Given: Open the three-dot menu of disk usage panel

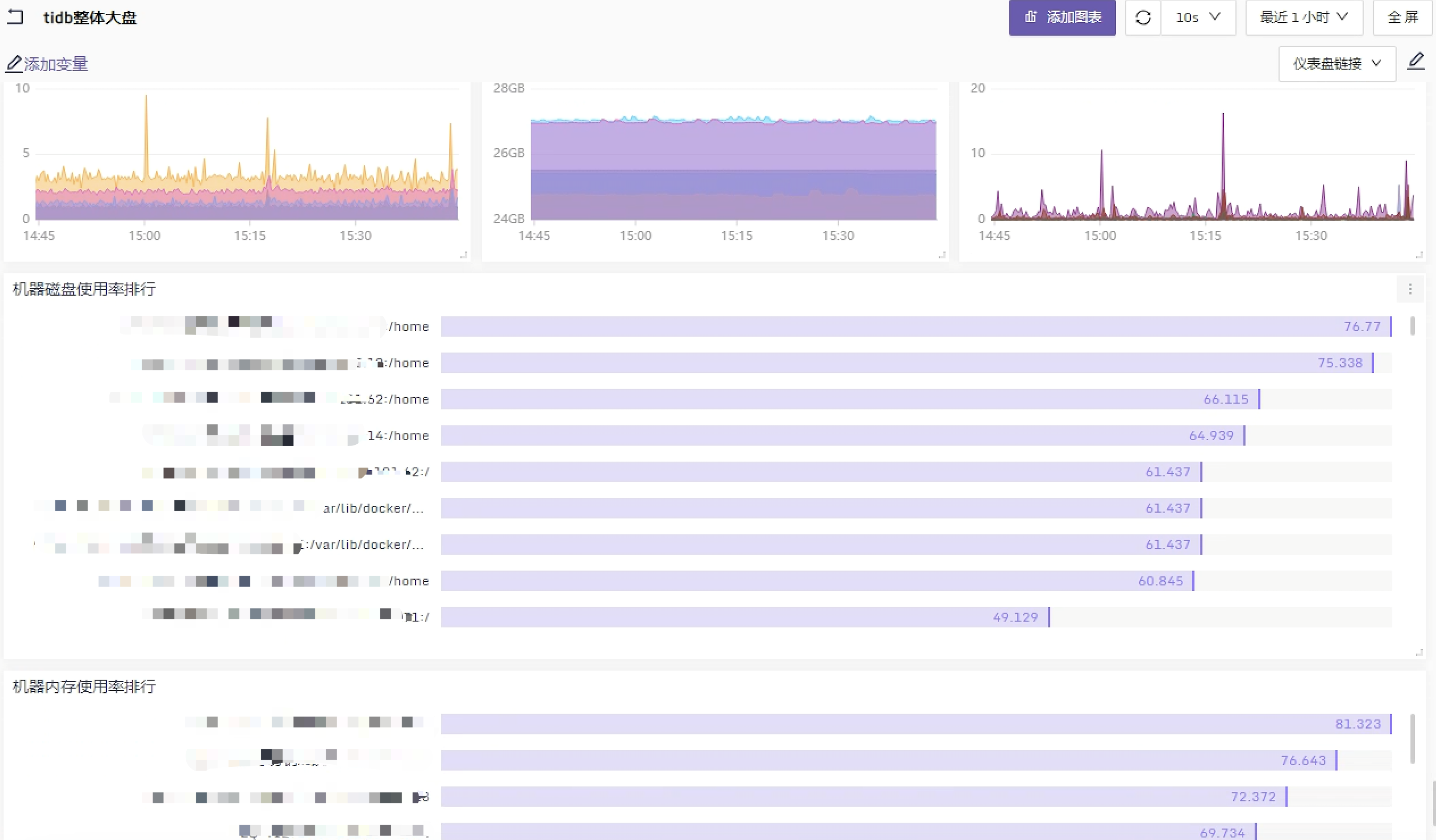Looking at the screenshot, I should [x=1410, y=290].
